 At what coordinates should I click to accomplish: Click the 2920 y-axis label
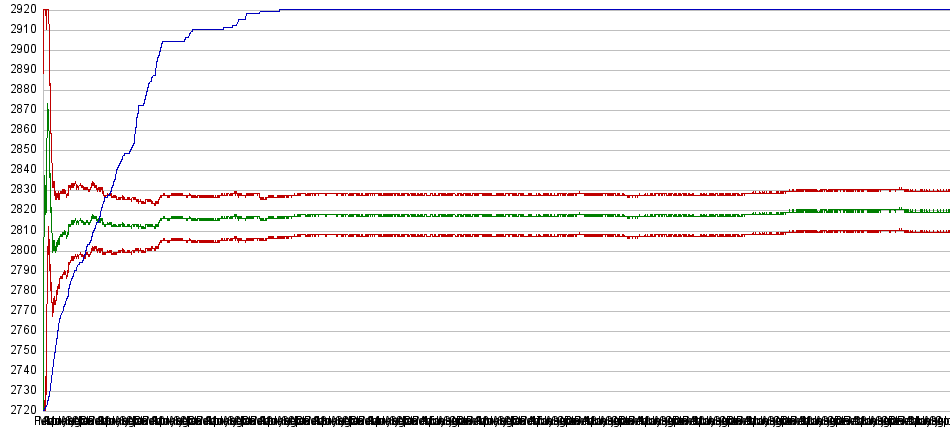click(x=20, y=9)
